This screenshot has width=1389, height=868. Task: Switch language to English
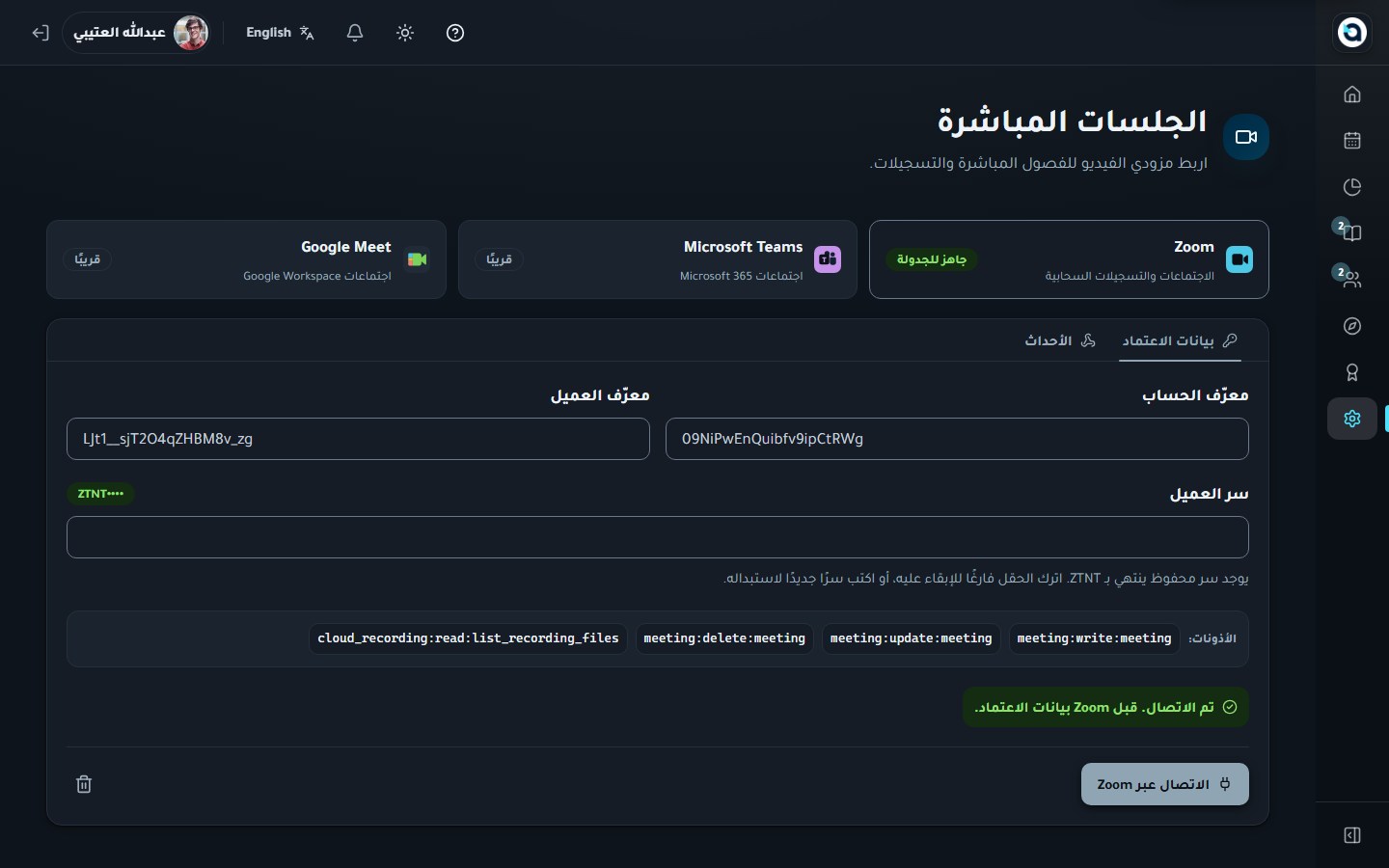pyautogui.click(x=280, y=33)
